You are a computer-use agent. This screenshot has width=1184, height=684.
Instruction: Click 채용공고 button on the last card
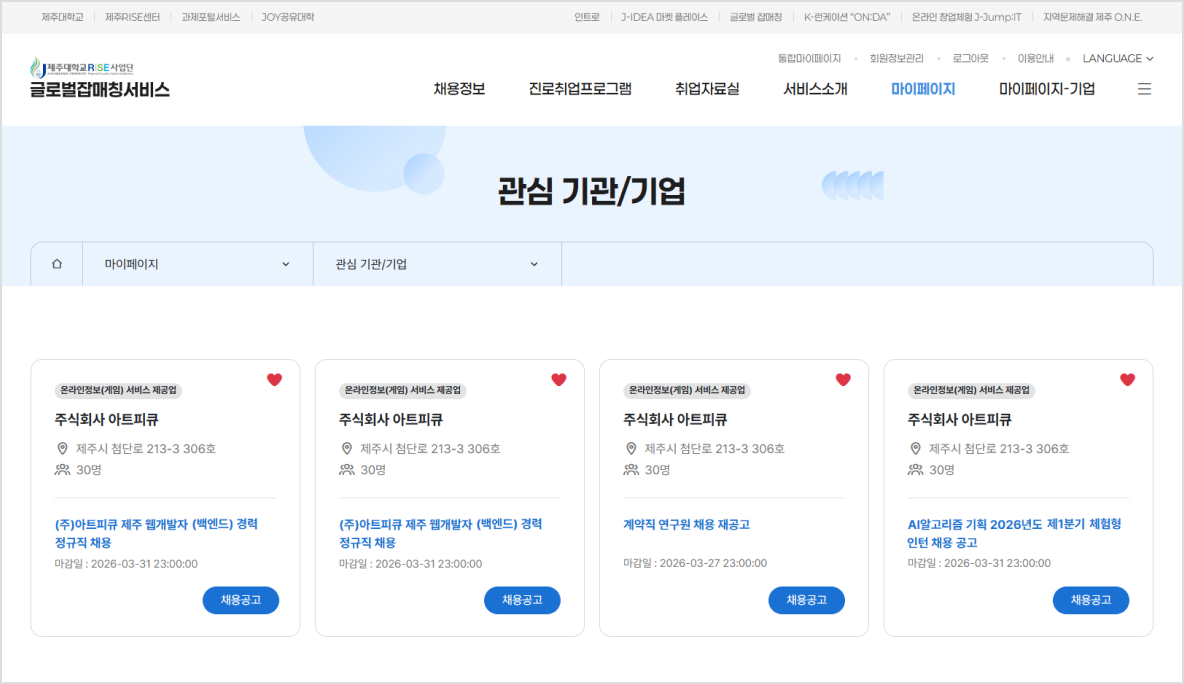pos(1090,600)
